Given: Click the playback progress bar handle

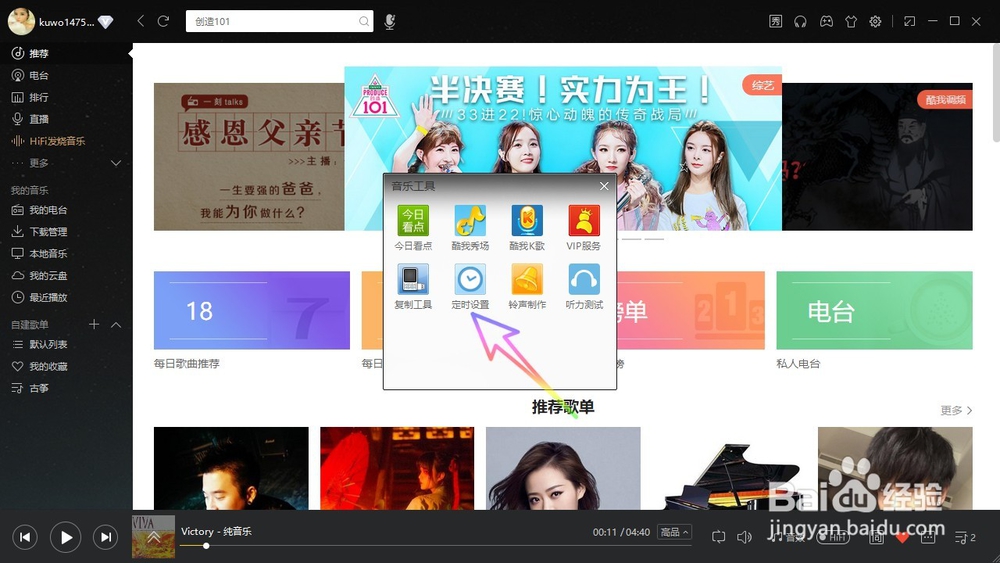Looking at the screenshot, I should [x=206, y=546].
